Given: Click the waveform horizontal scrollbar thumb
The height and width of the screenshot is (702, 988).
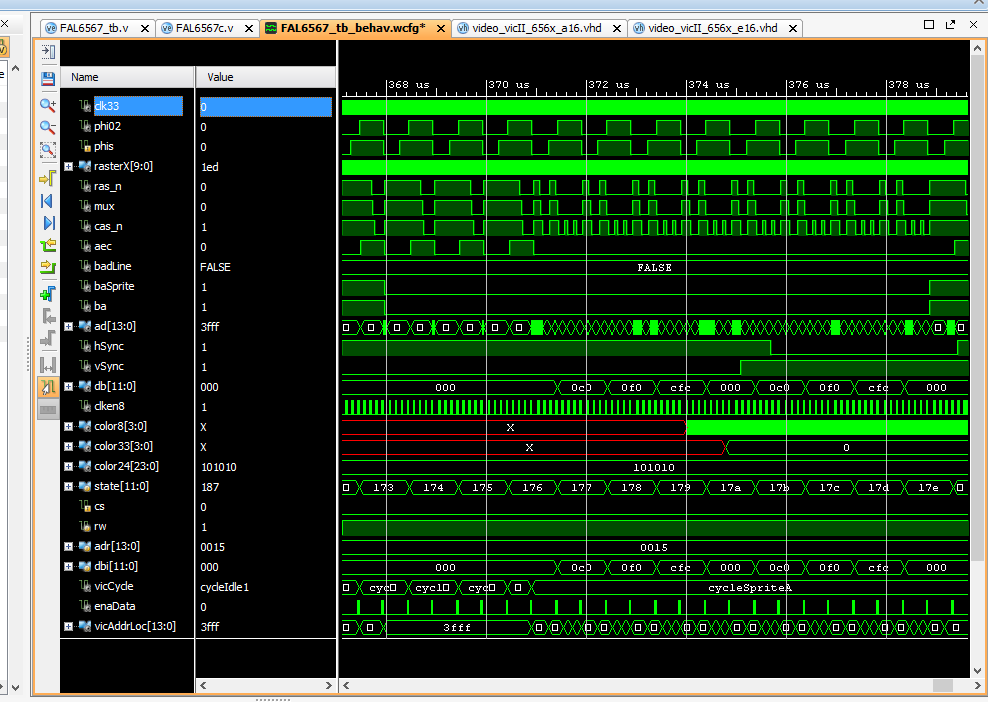Looking at the screenshot, I should tap(942, 685).
